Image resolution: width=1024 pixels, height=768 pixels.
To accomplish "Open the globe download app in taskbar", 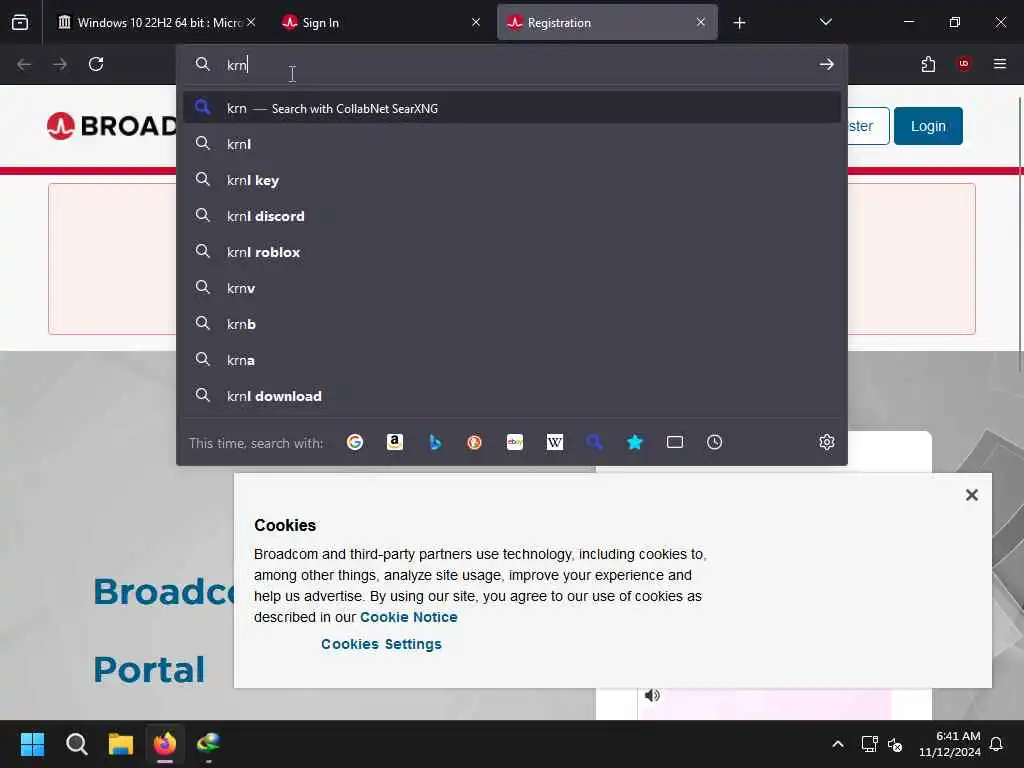I will coord(208,744).
